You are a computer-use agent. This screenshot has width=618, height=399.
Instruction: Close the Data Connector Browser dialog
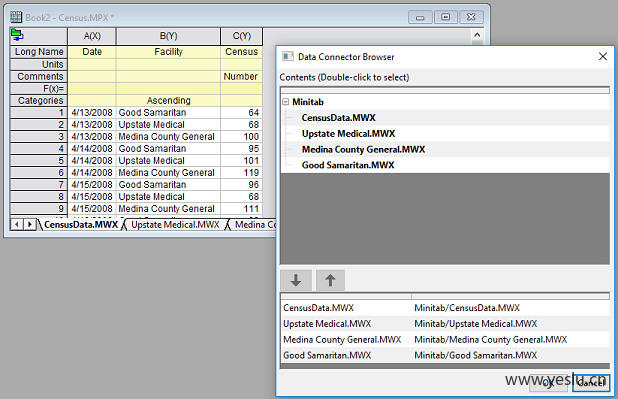tap(603, 56)
